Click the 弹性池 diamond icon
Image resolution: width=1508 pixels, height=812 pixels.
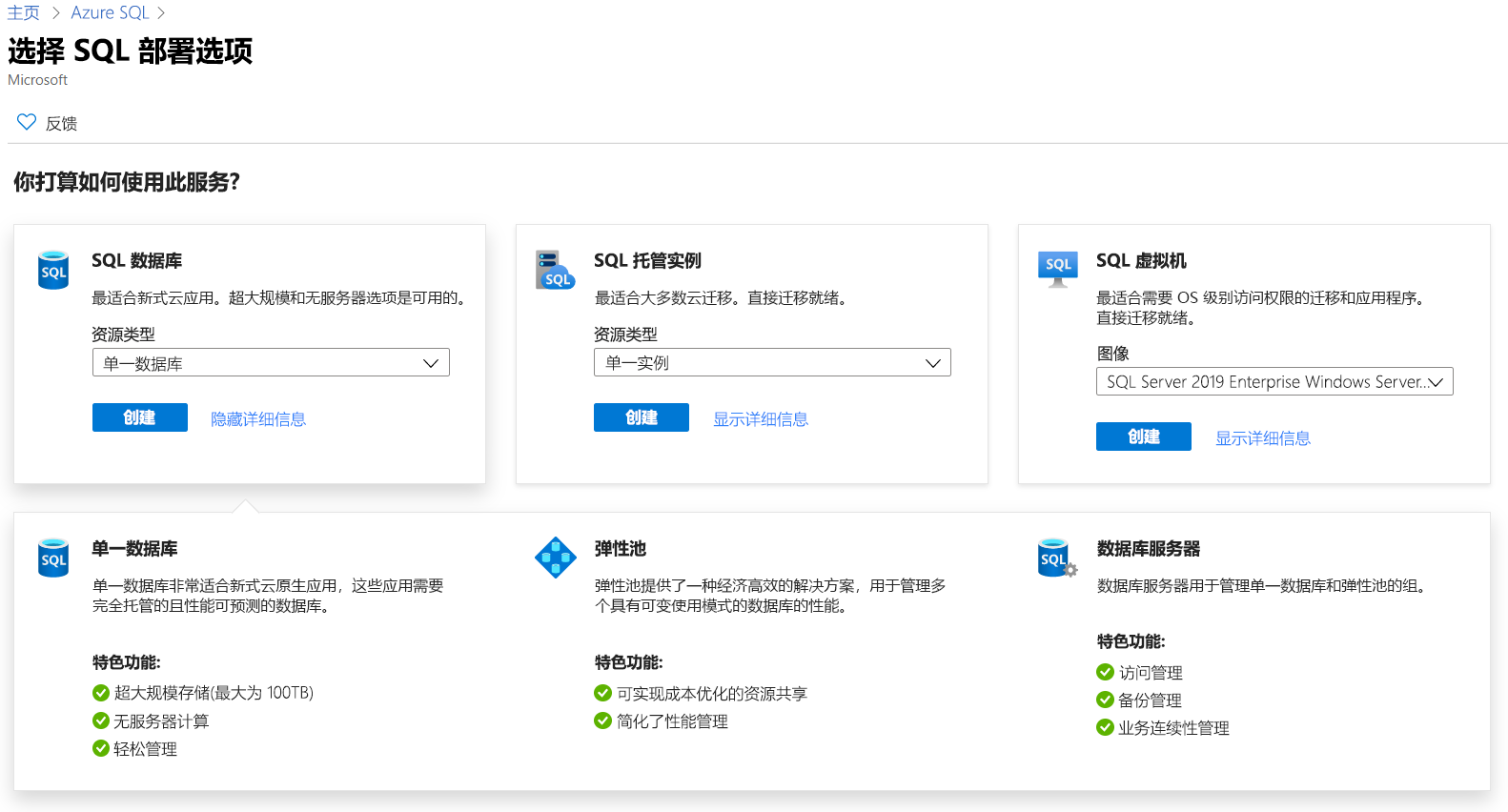556,558
